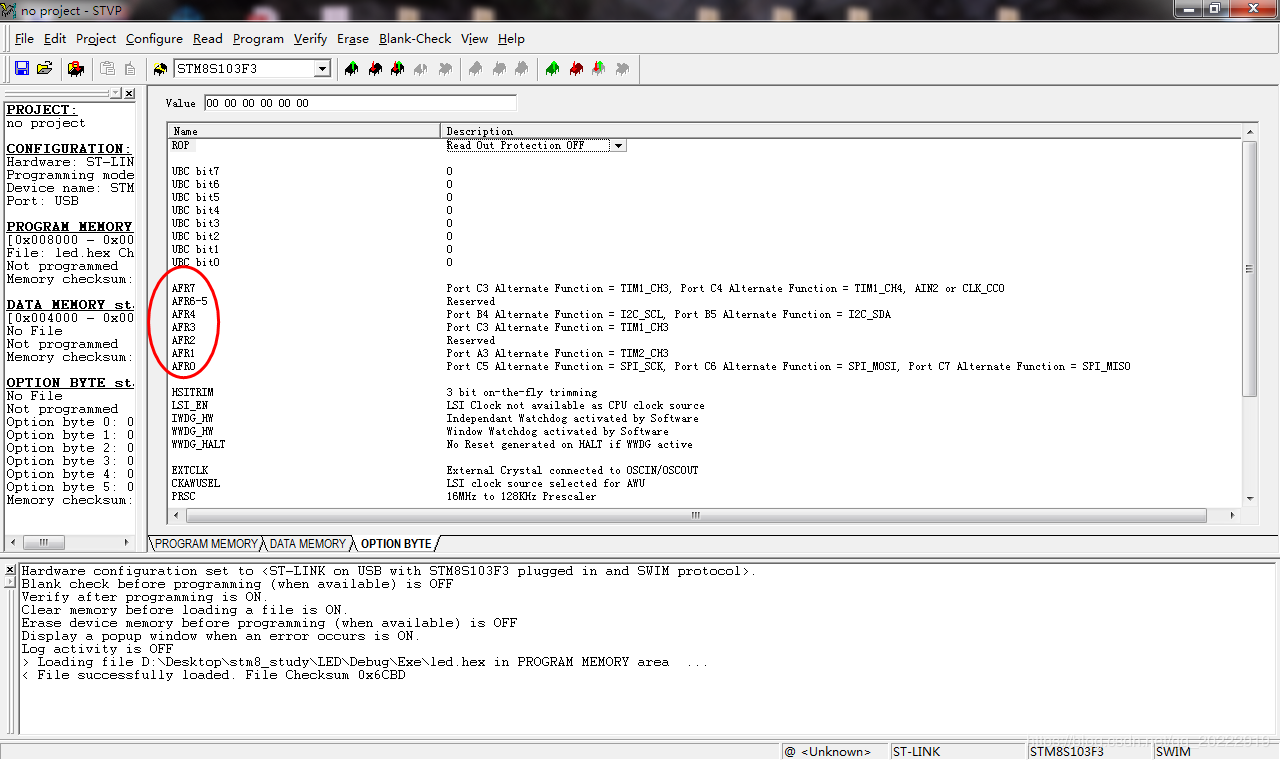Screen dimensions: 1280x760
Task: Click inside the Value hex input field
Action: (360, 103)
